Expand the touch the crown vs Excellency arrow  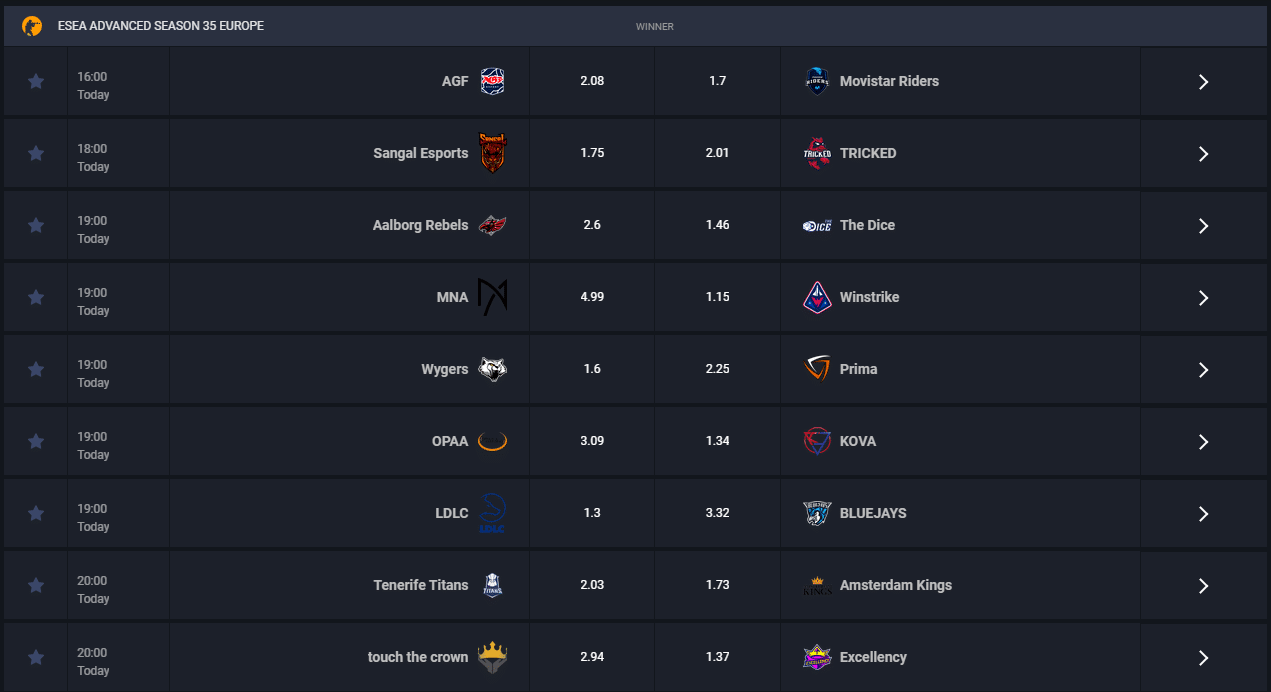click(x=1204, y=658)
